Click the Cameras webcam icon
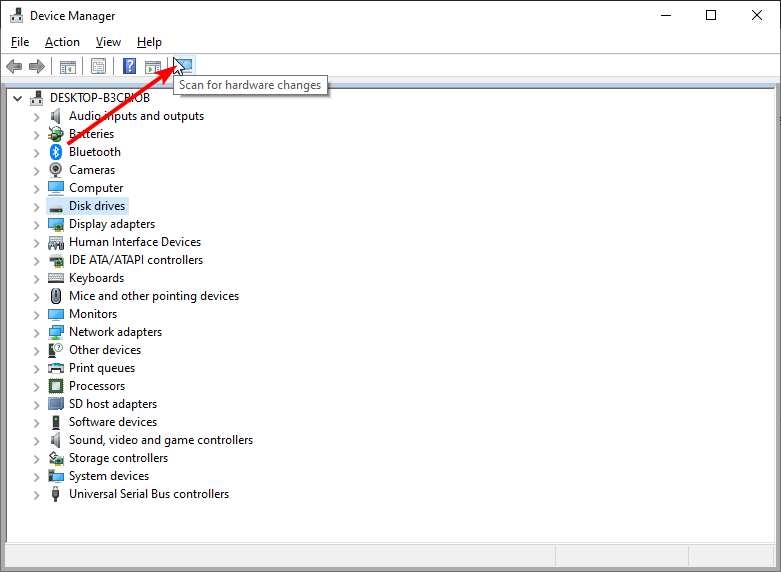Image resolution: width=781 pixels, height=572 pixels. [x=56, y=170]
